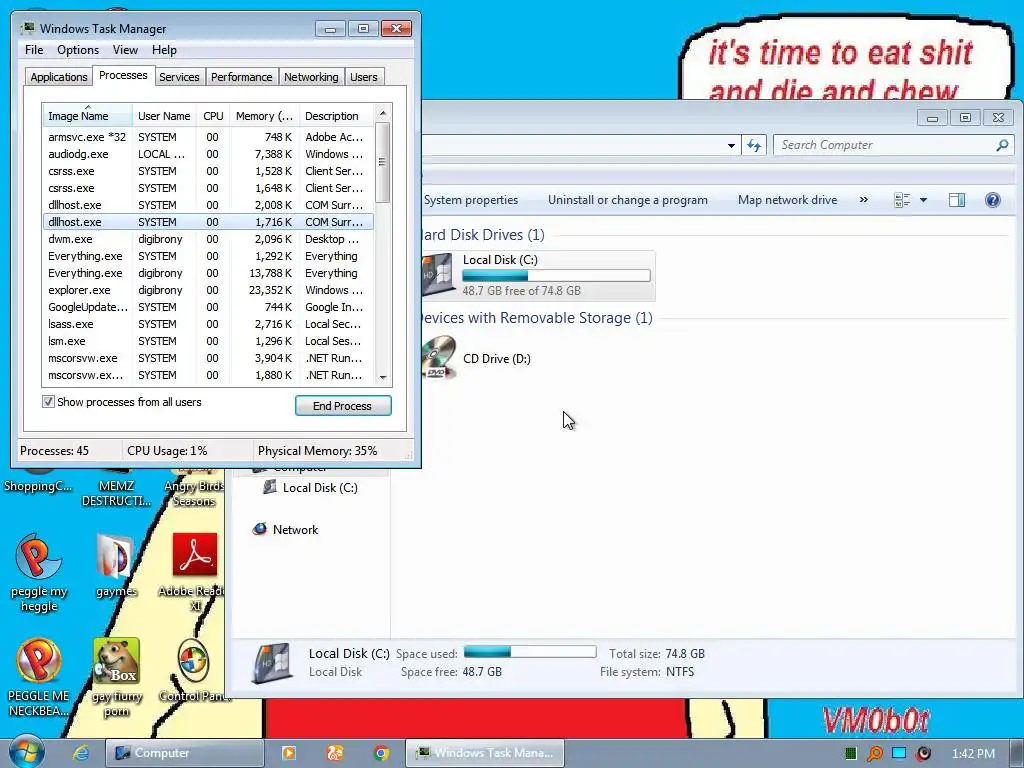This screenshot has width=1024, height=768.
Task: Click Map network drive
Action: tap(787, 200)
